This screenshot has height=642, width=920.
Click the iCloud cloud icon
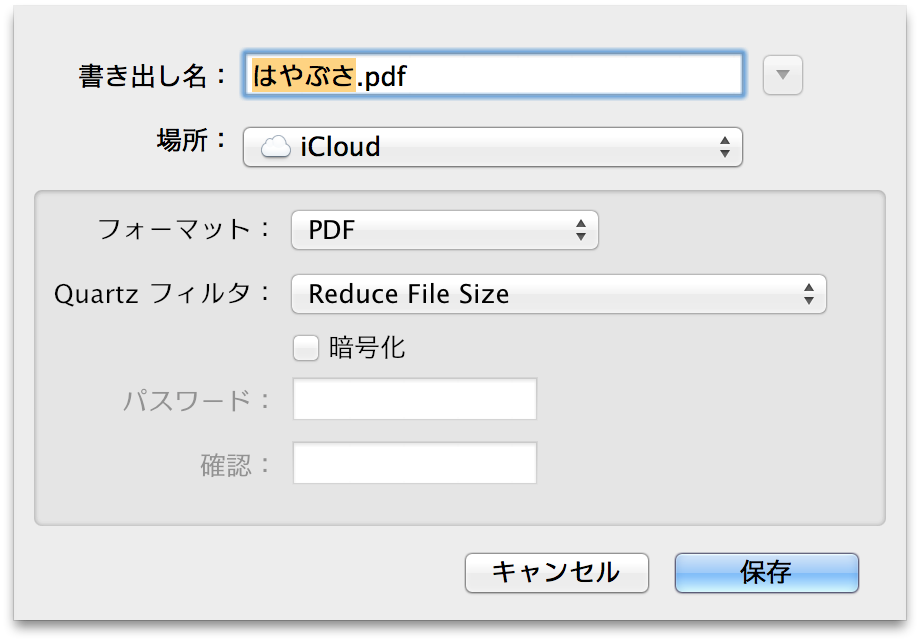(x=276, y=147)
